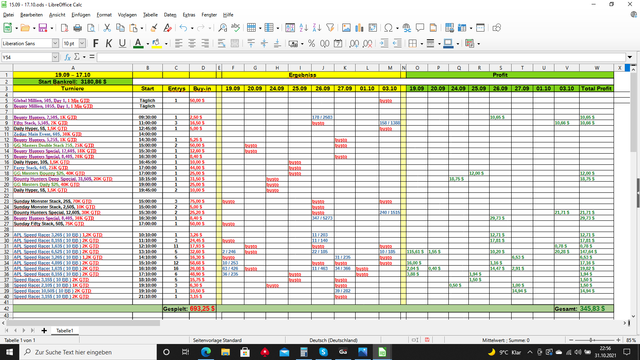Toggle left alignment

[x=179, y=43]
